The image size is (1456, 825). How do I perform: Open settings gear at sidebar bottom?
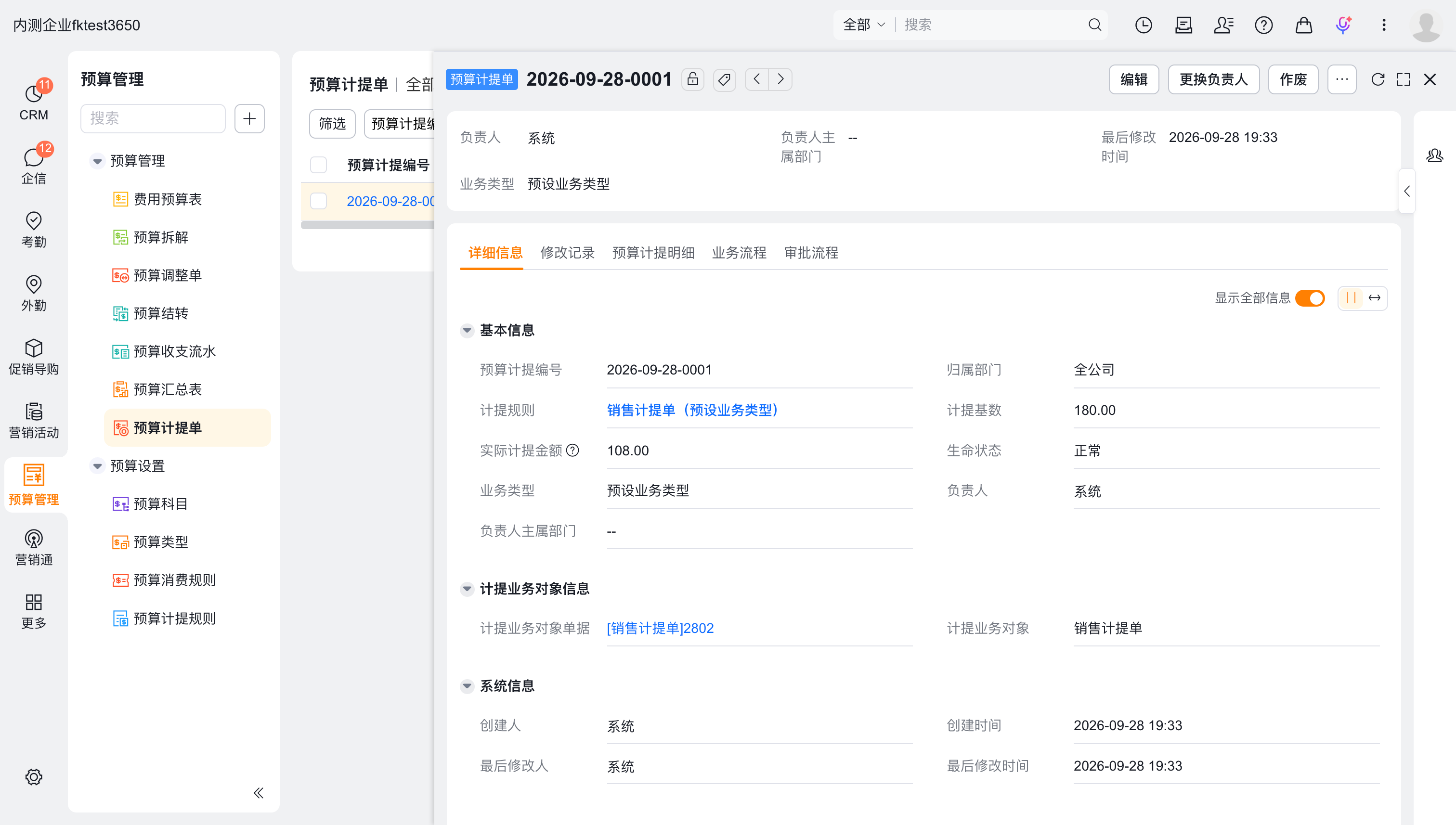pyautogui.click(x=33, y=777)
